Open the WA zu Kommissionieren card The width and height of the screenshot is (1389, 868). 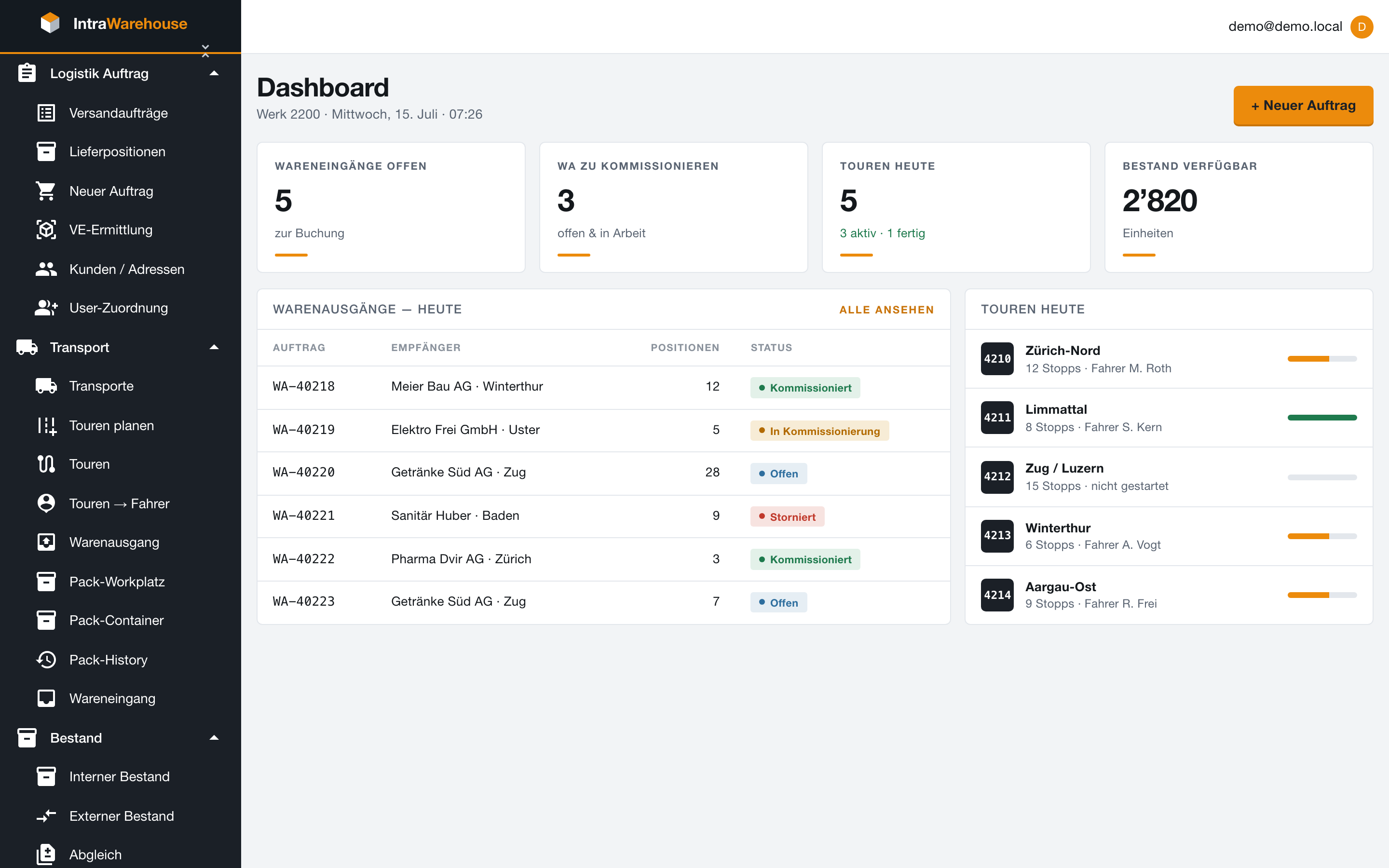pos(673,207)
